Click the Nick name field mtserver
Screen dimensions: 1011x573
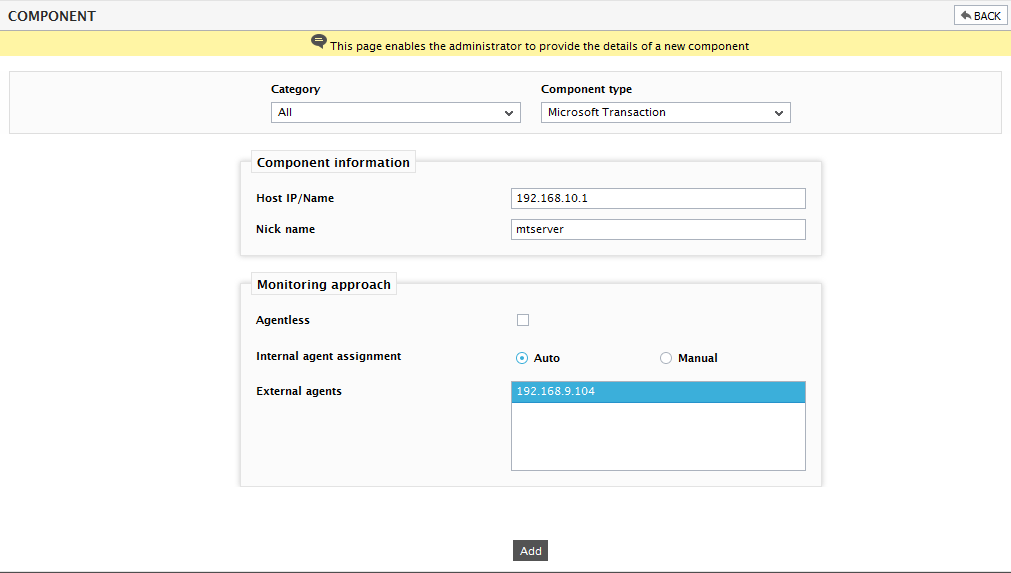coord(658,229)
